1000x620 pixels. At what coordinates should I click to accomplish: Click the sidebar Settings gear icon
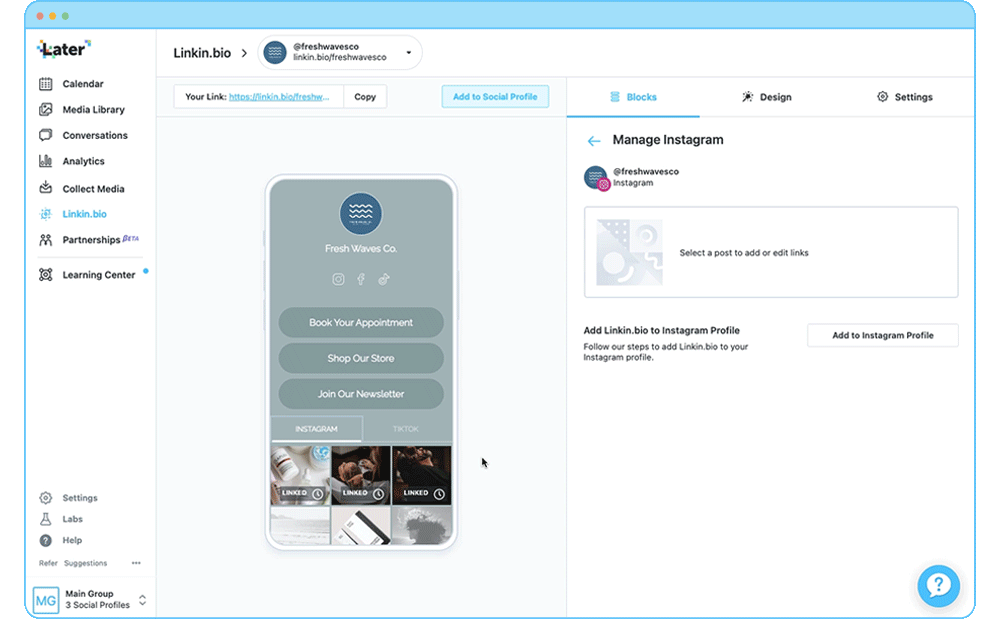(45, 498)
